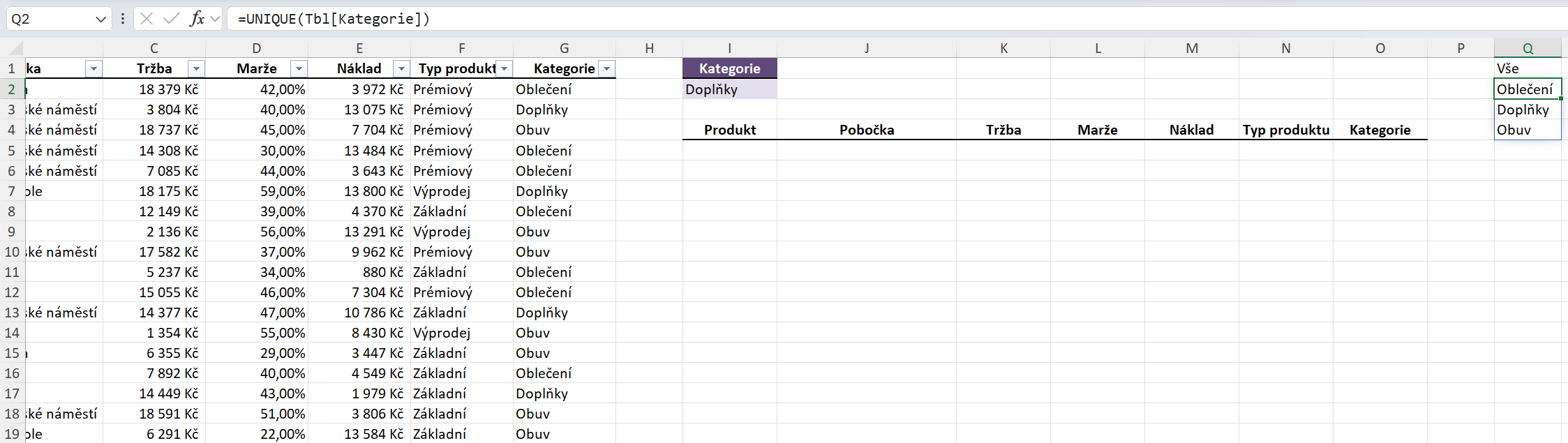Select the purple Kategorie header cell
Viewport: 1568px width, 443px height.
point(729,68)
